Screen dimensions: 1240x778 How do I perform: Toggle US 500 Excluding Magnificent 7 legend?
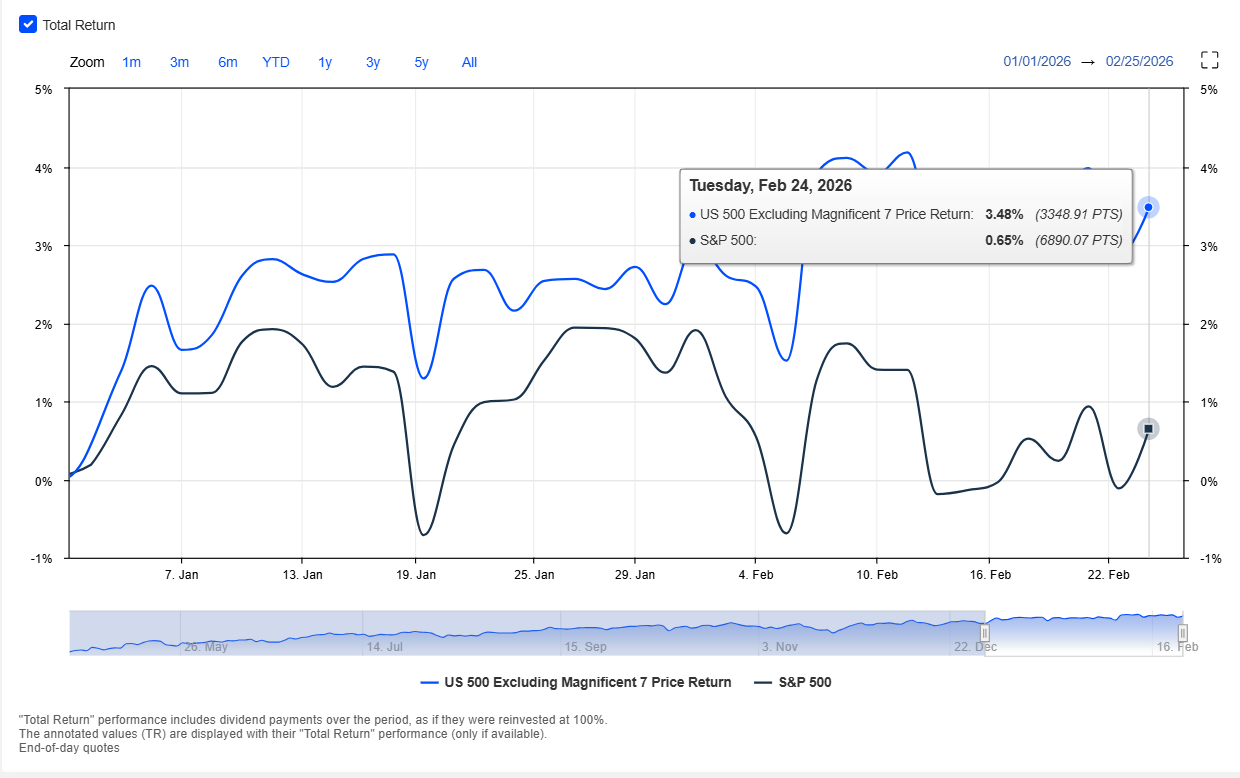[x=576, y=682]
